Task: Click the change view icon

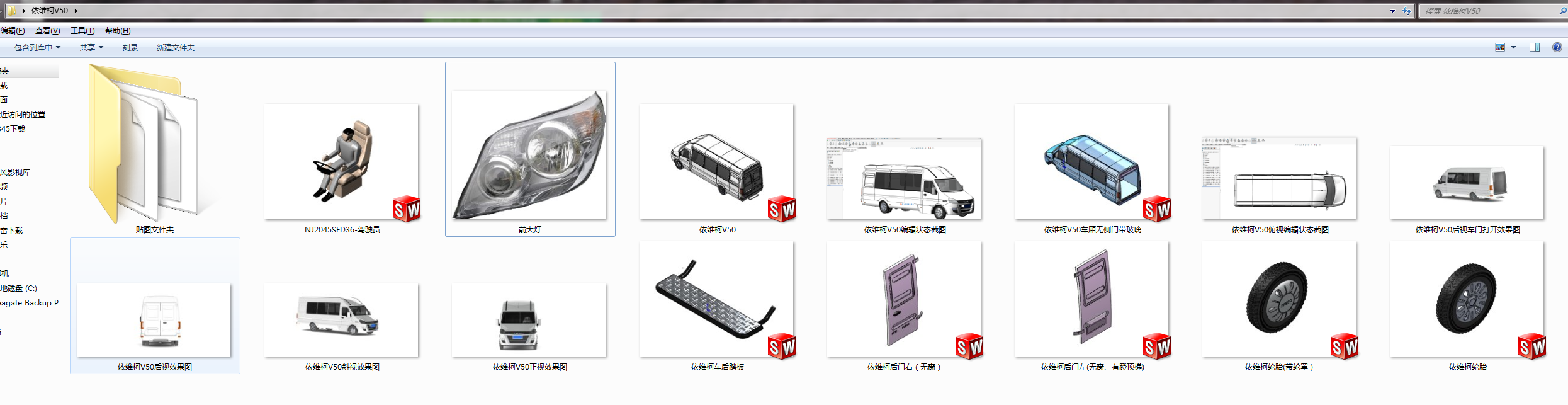Action: 1500,47
